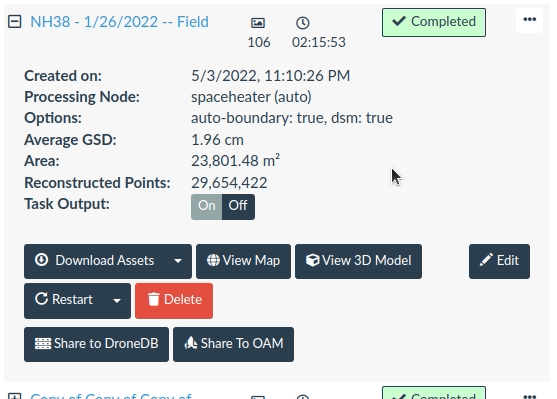Viewport: 557px width, 399px height.
Task: Collapse the NH38 task with the minus box
Action: 15,22
